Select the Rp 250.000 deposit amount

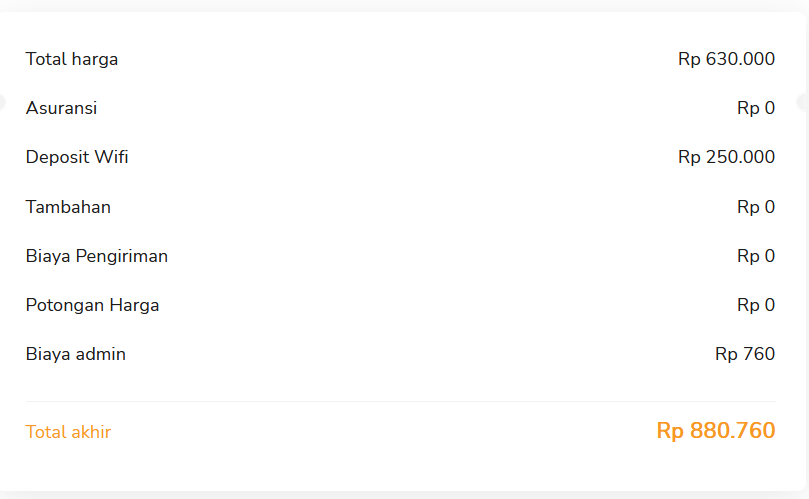(726, 157)
